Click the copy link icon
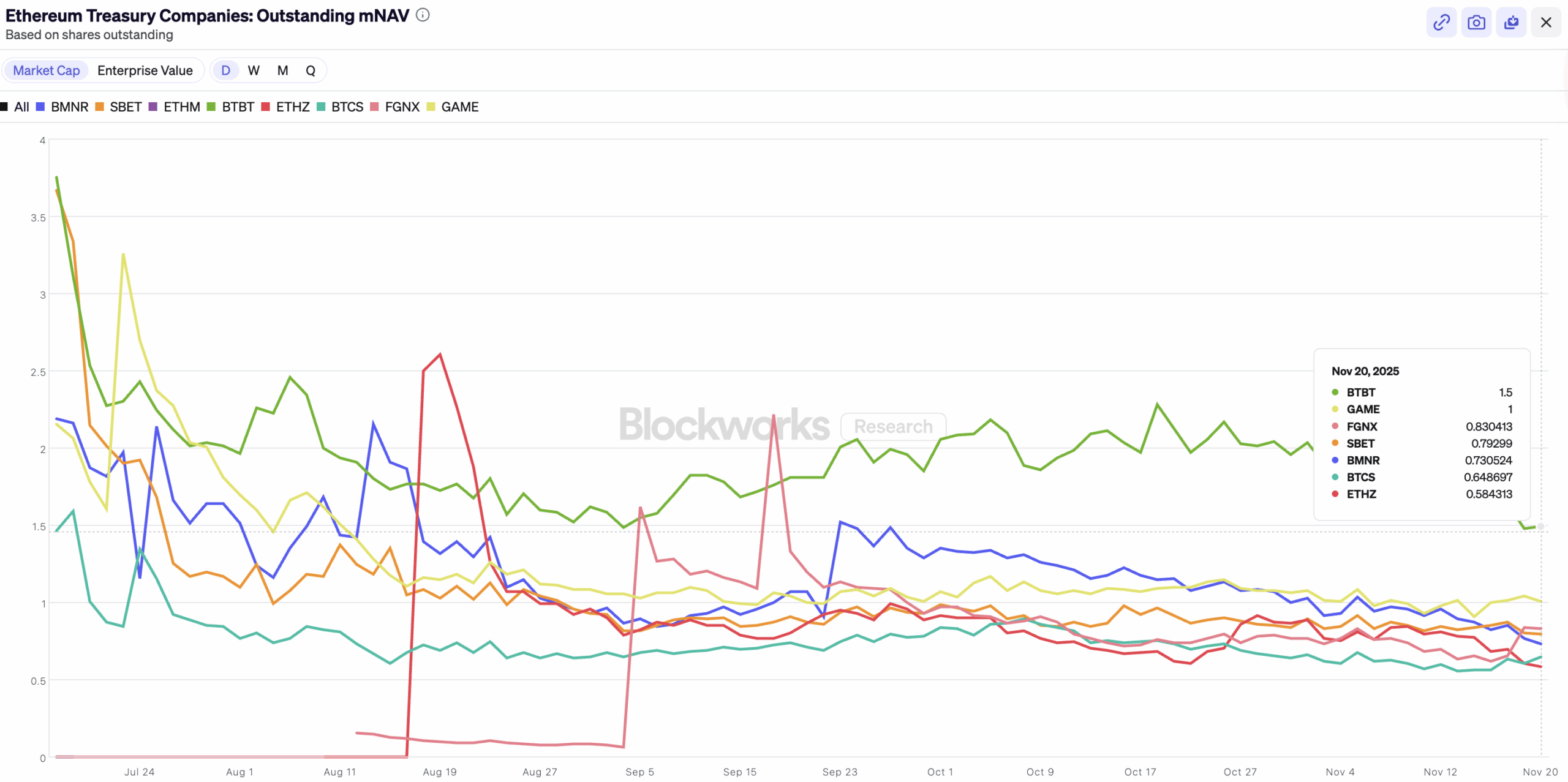This screenshot has height=782, width=1568. [1441, 22]
